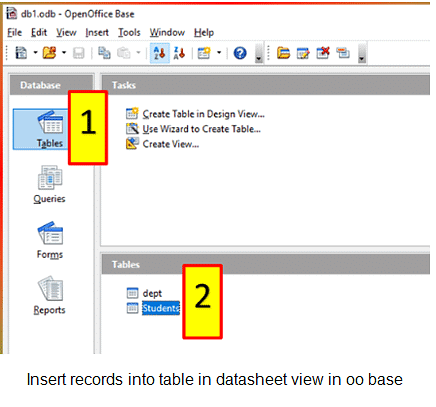
Task: Click the Edit table toolbar icon
Action: pyautogui.click(x=303, y=53)
